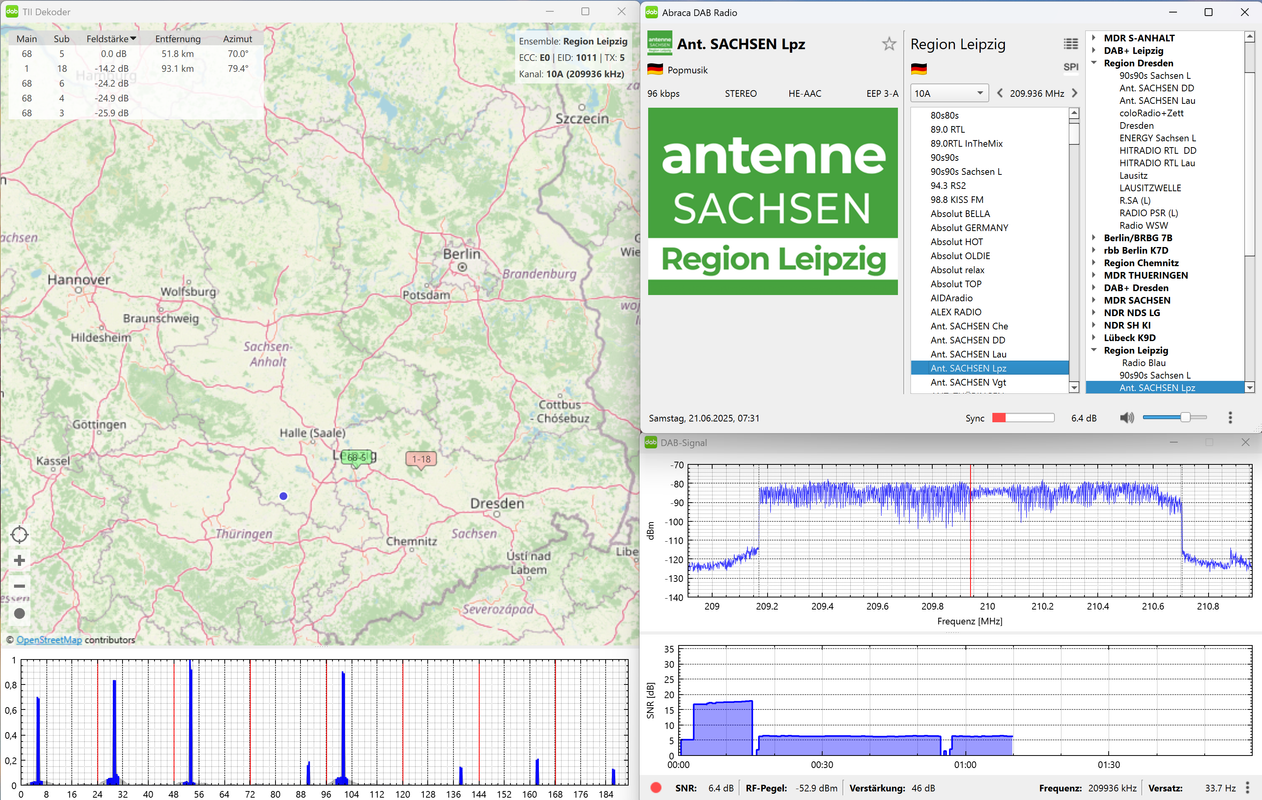The height and width of the screenshot is (800, 1262).
Task: Open Abraca DAB Radio three-dot menu
Action: 1230,417
